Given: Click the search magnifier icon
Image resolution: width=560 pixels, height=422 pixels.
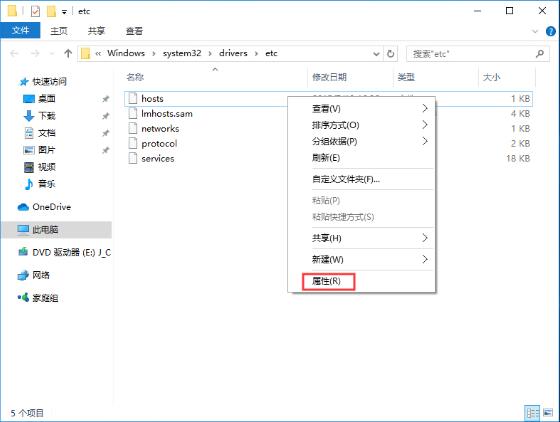Looking at the screenshot, I should (540, 54).
